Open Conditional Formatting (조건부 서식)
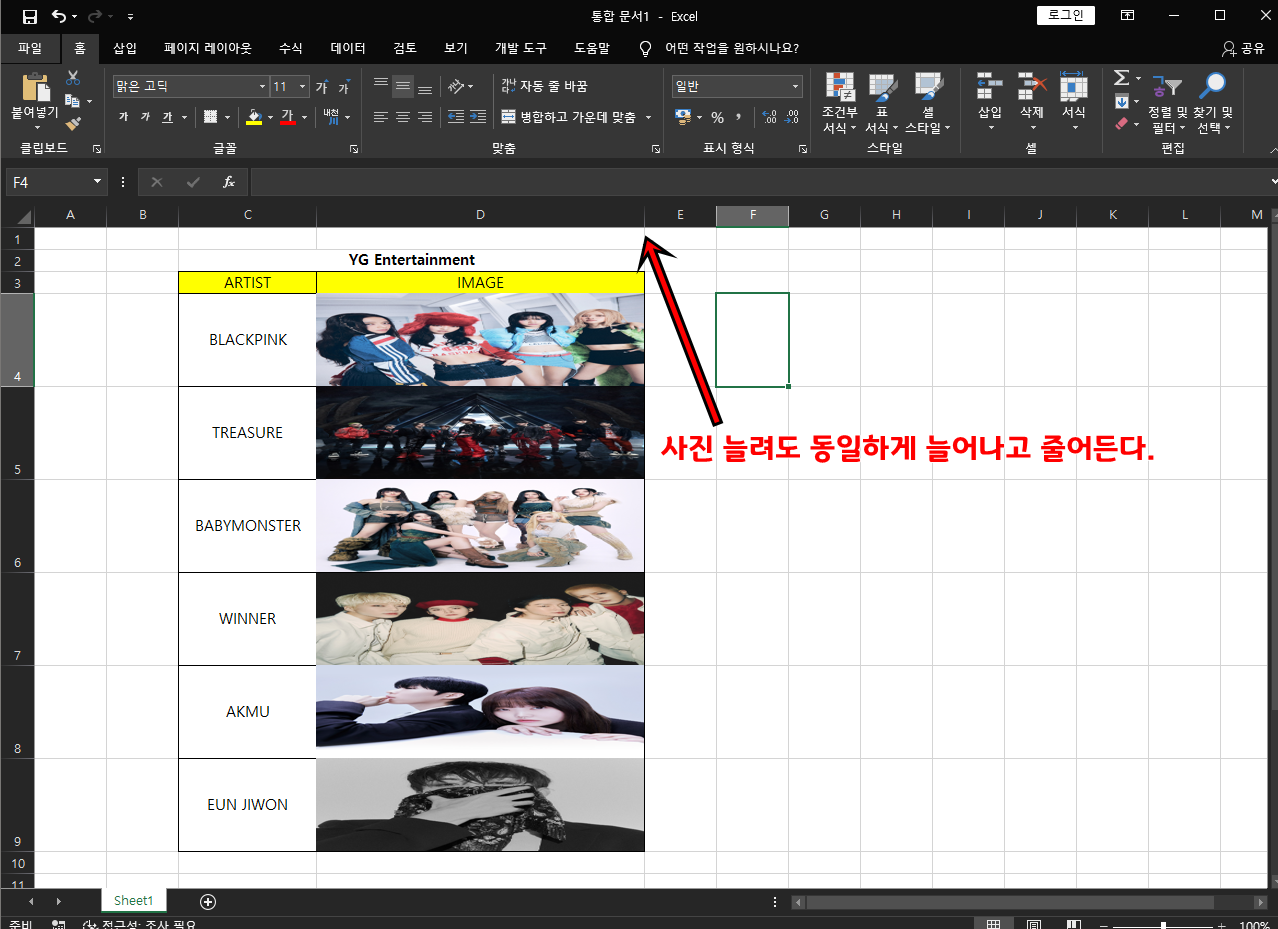The height and width of the screenshot is (929, 1278). tap(839, 103)
